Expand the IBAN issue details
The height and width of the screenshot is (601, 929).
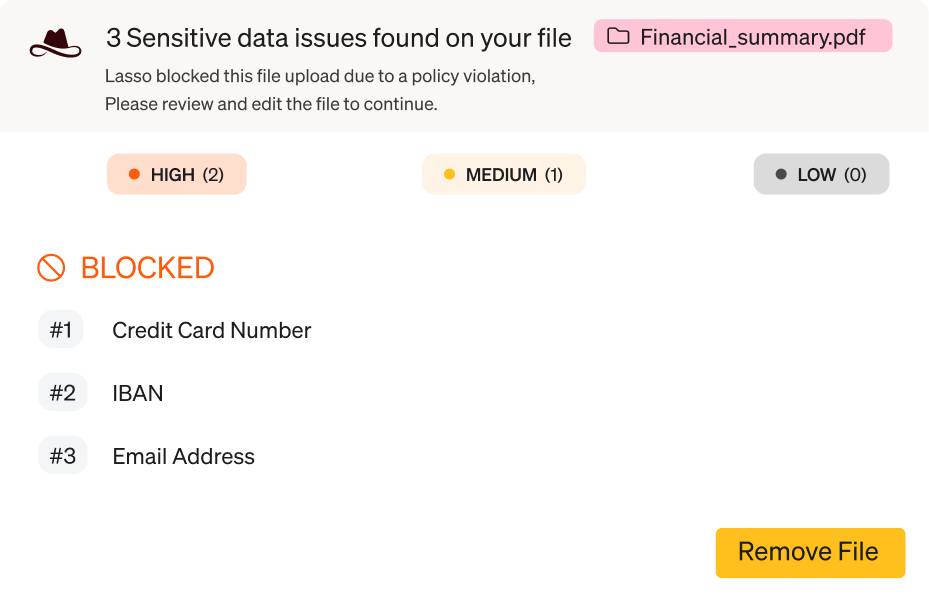pyautogui.click(x=137, y=392)
